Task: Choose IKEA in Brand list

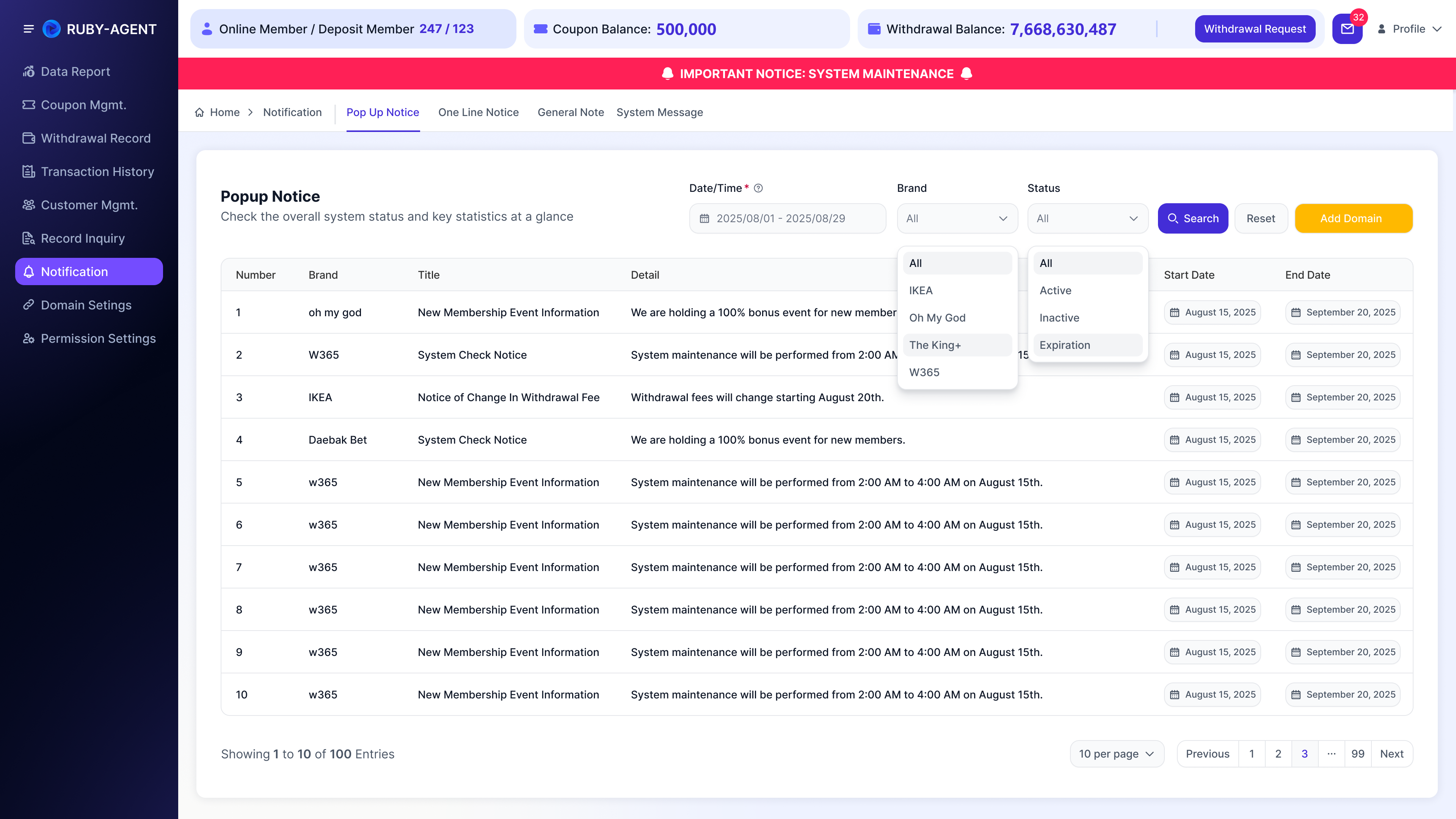Action: [x=957, y=290]
